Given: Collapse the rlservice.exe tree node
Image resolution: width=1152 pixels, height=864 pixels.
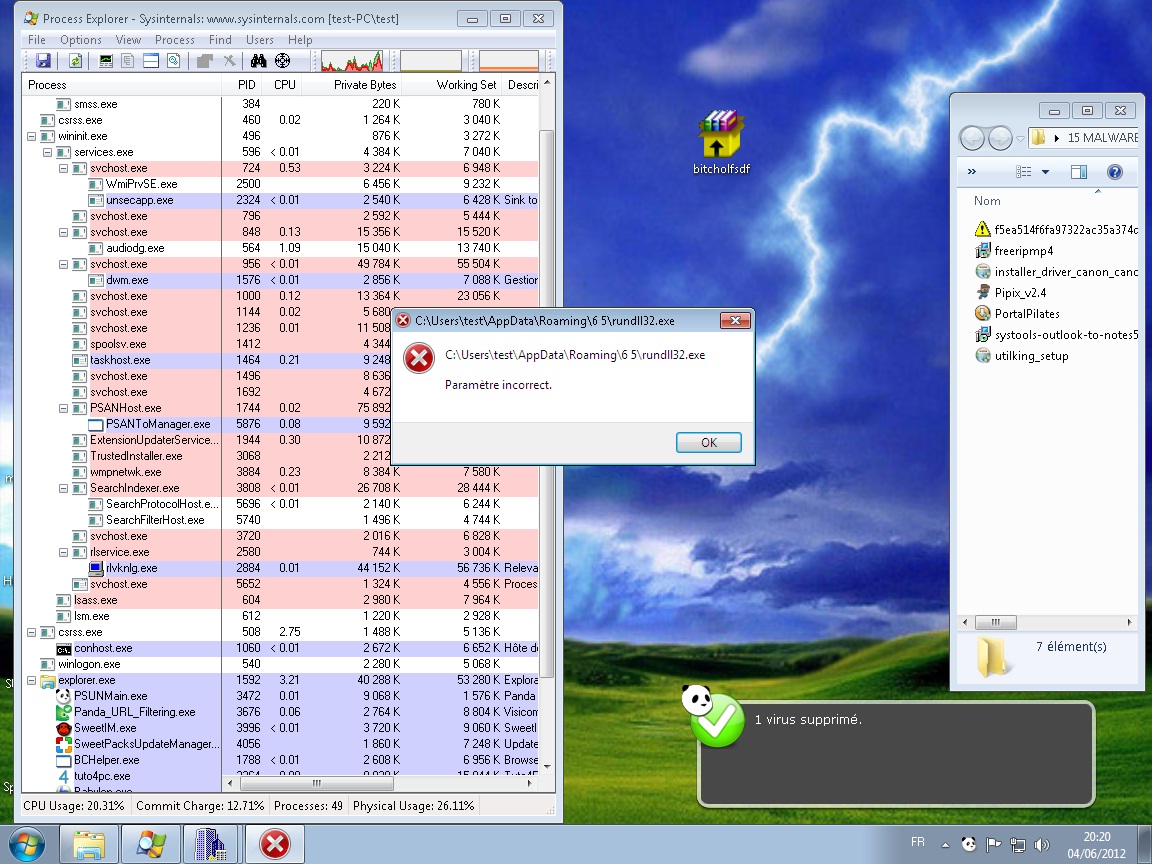Looking at the screenshot, I should 63,552.
